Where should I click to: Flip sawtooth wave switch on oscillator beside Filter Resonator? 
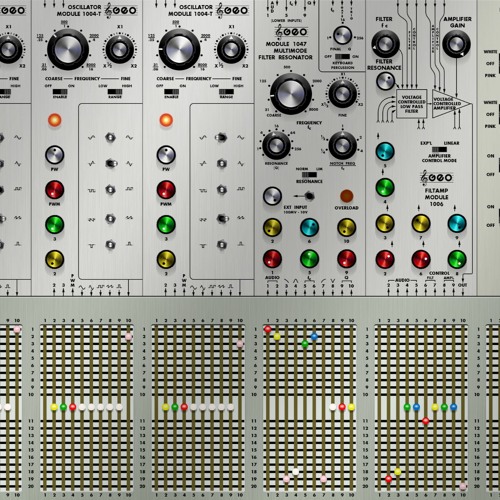point(222,219)
